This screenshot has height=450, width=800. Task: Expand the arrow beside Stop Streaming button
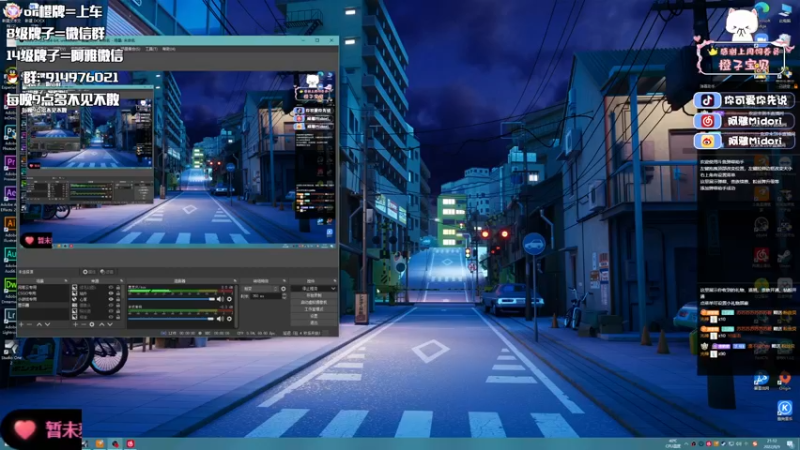coord(333,288)
